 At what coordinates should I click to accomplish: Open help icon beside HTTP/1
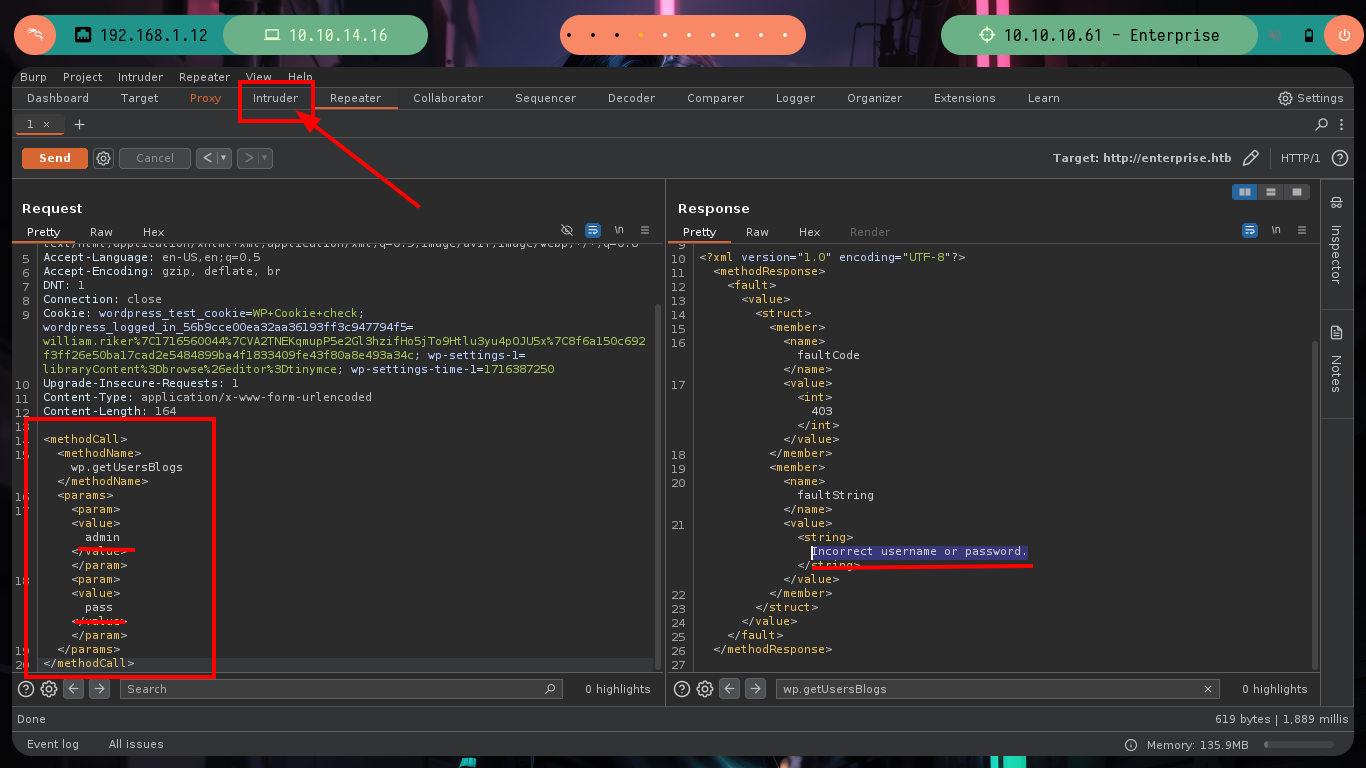(x=1340, y=158)
